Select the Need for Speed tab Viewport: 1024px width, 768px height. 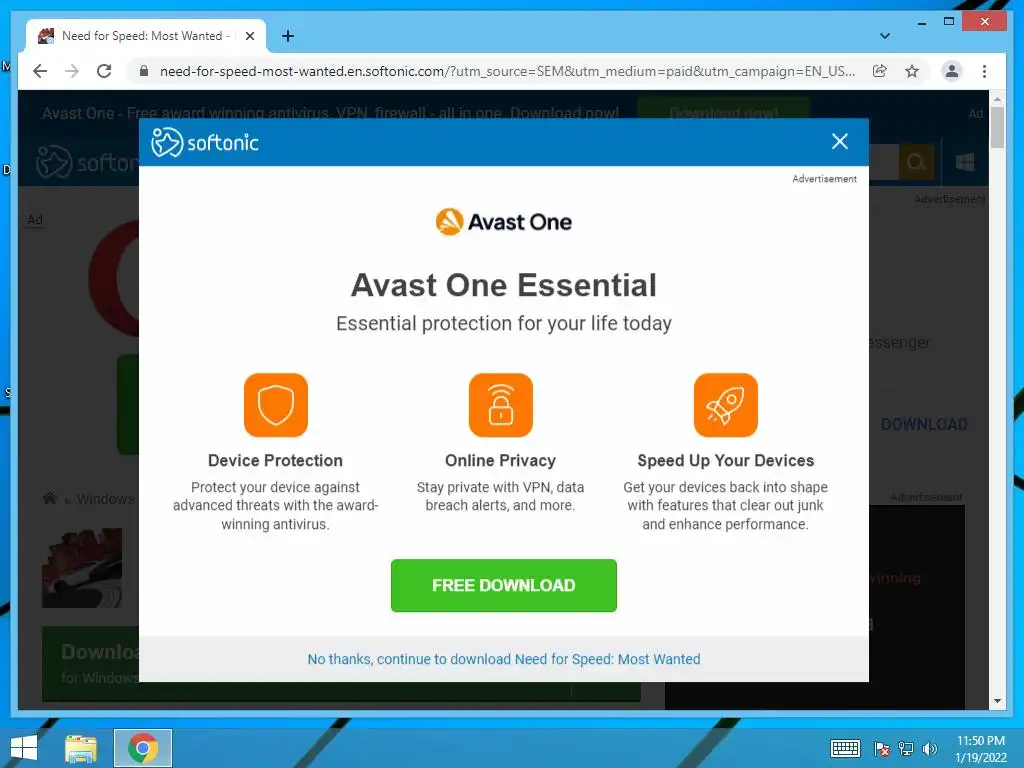tap(146, 36)
